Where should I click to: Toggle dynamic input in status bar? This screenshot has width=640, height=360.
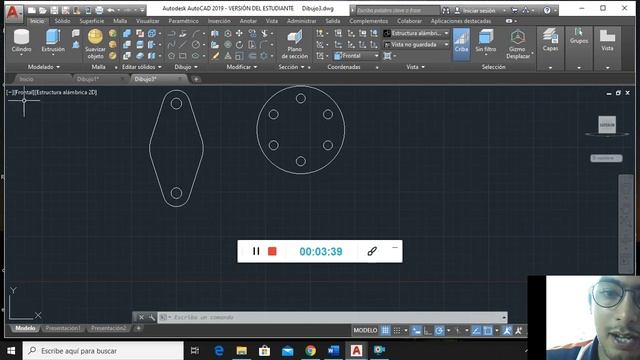coord(416,330)
